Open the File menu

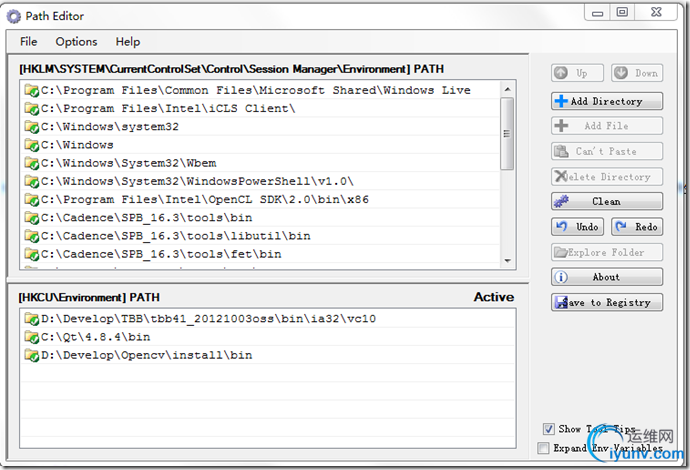[x=28, y=42]
